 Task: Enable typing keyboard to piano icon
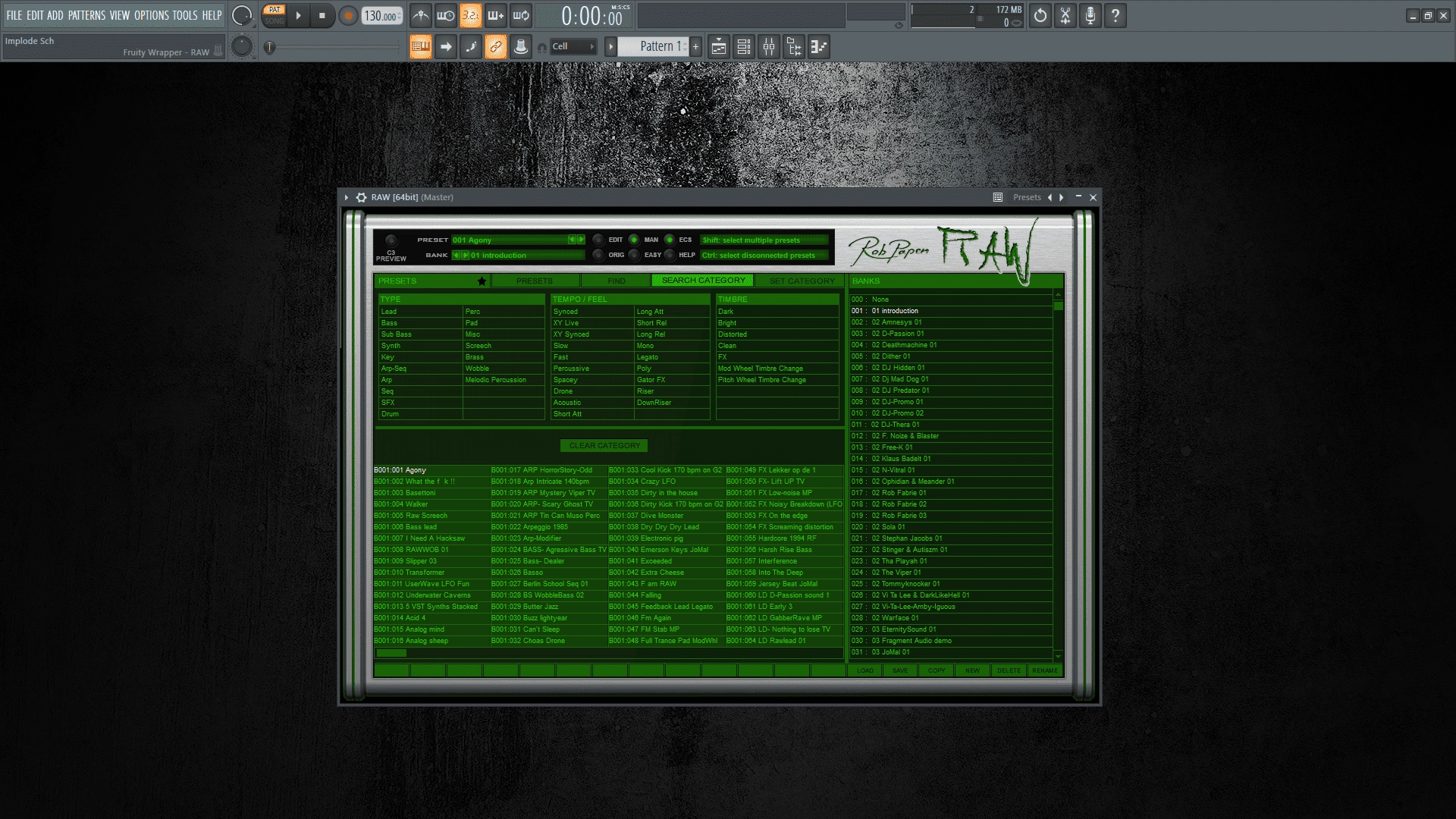point(421,47)
